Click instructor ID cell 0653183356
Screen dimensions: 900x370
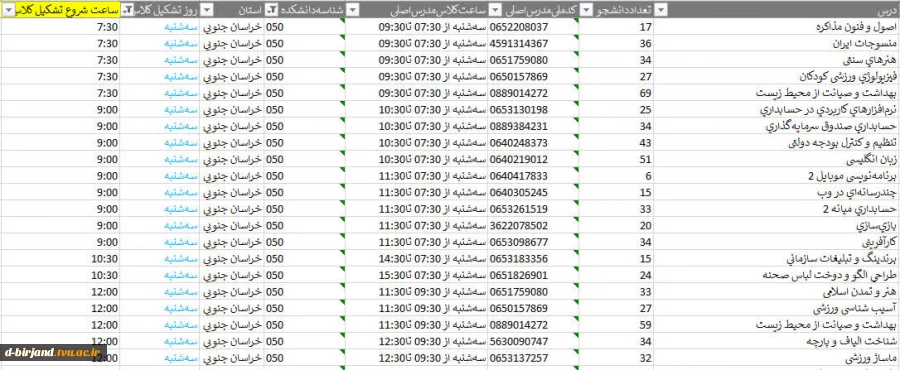(x=533, y=259)
